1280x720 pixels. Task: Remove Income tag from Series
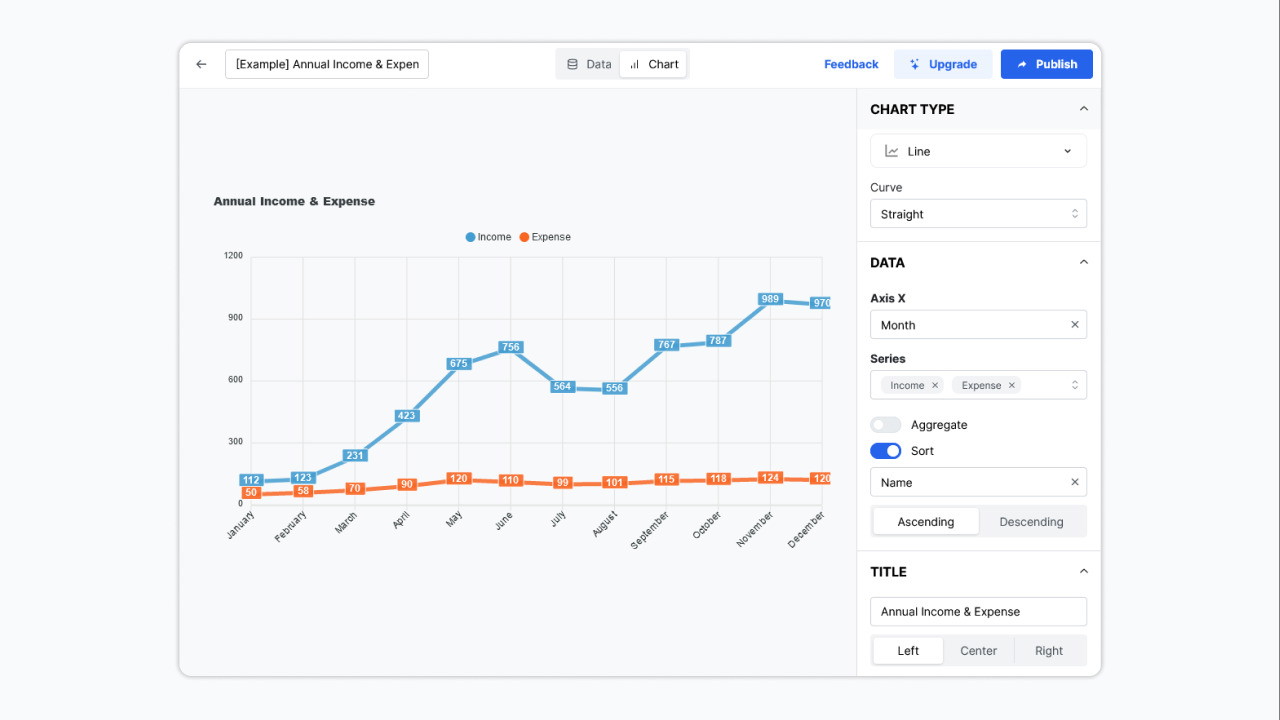tap(935, 385)
